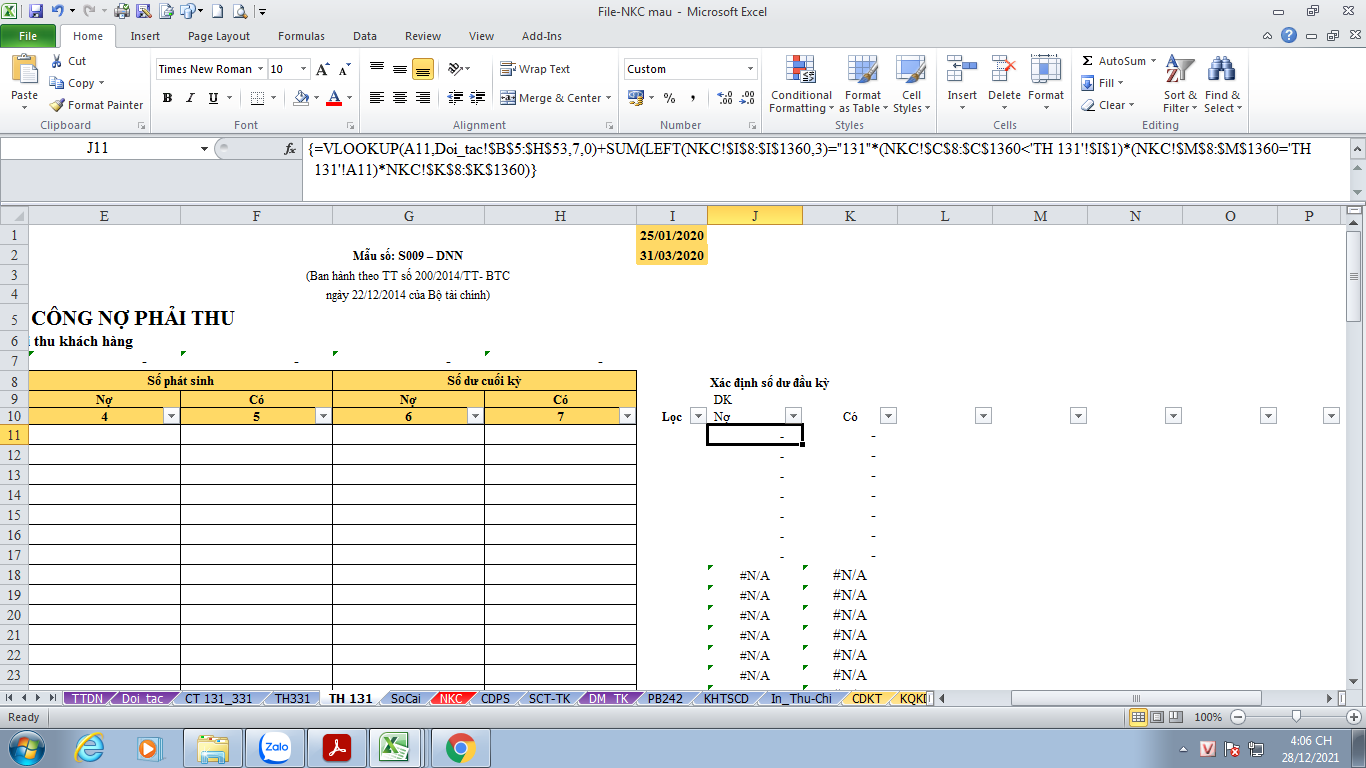
Task: Open the filter dropdown for column Lọc
Action: pyautogui.click(x=698, y=416)
